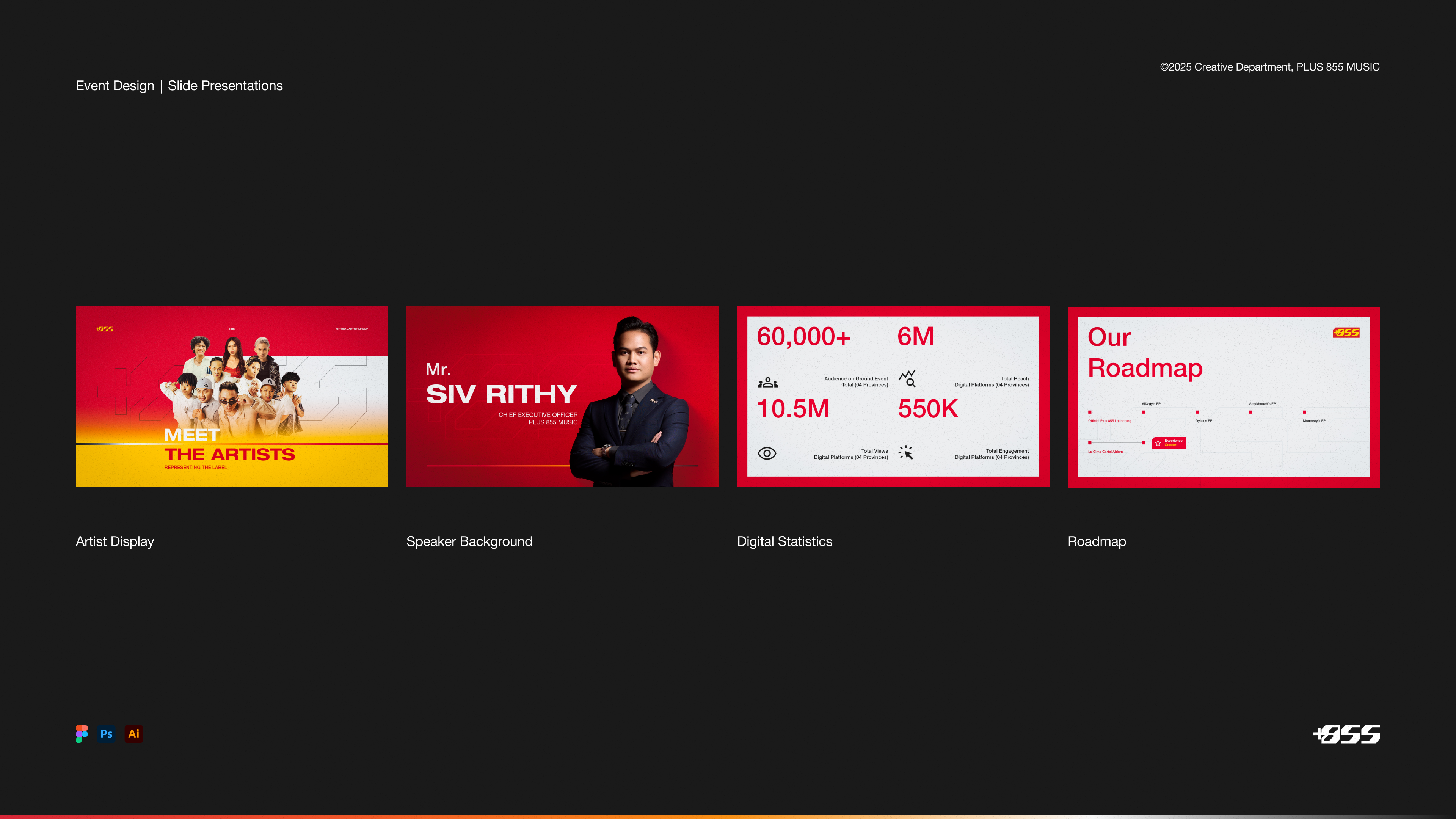Open the Speaker Background slide thumbnail

click(x=562, y=396)
